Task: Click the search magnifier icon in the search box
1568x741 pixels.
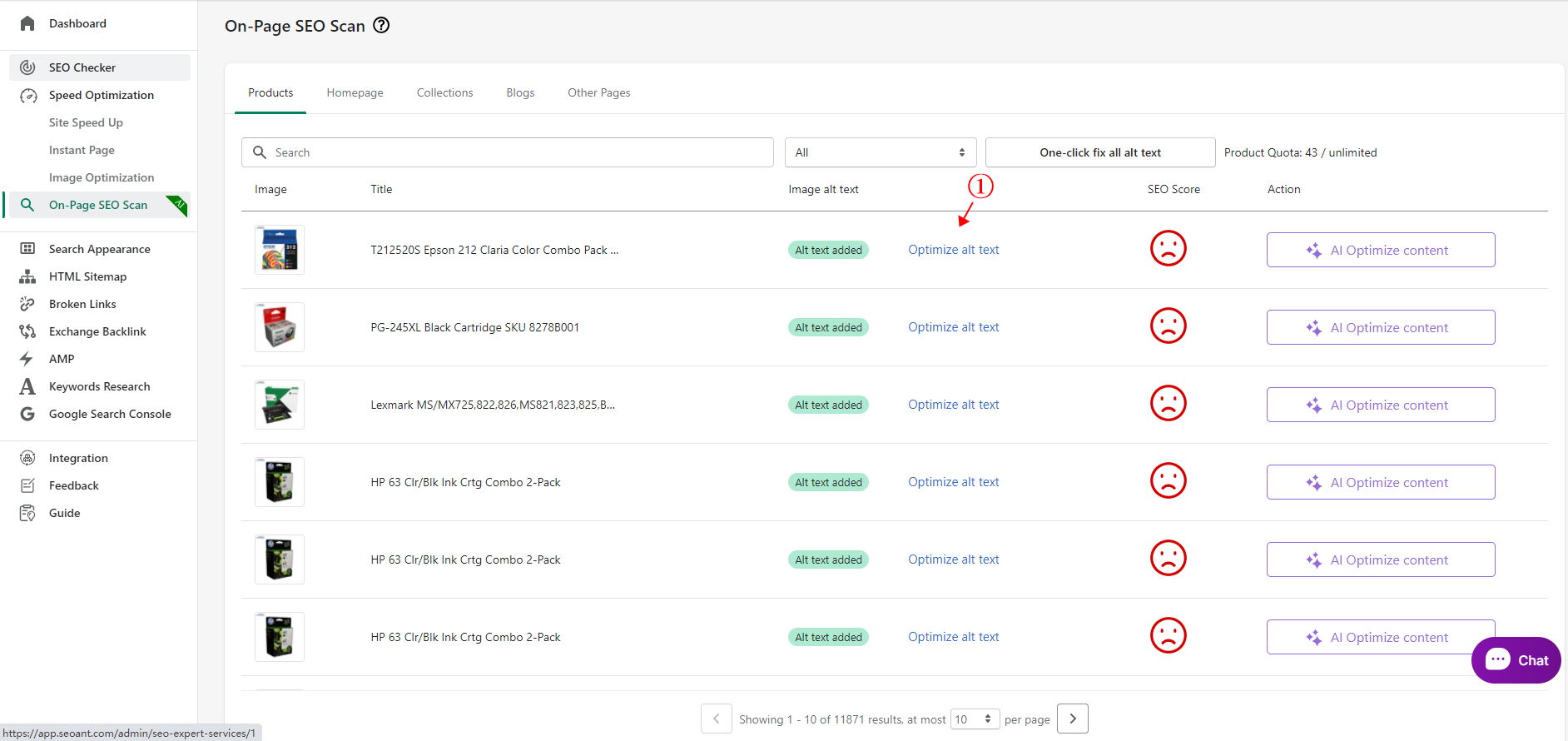Action: tap(260, 152)
